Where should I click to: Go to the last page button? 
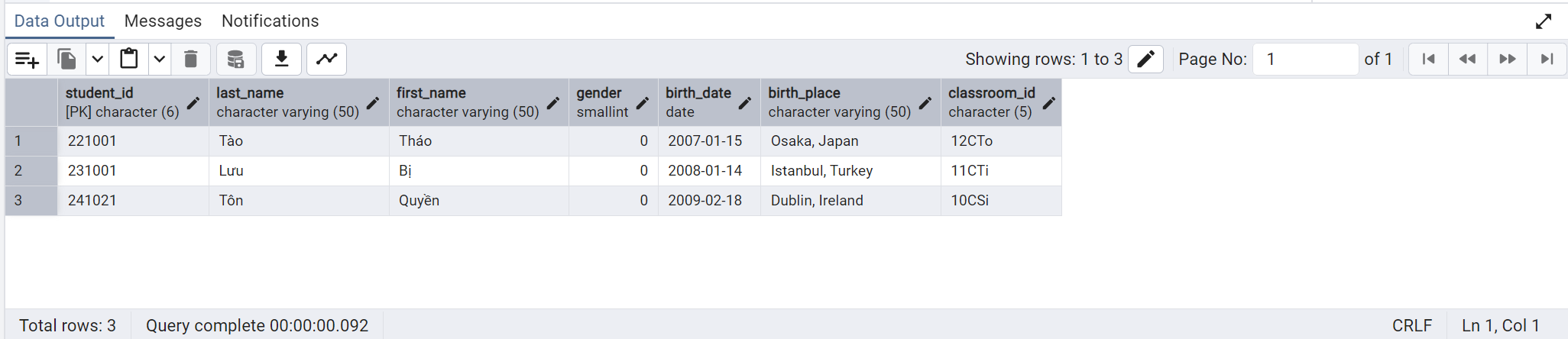1547,60
